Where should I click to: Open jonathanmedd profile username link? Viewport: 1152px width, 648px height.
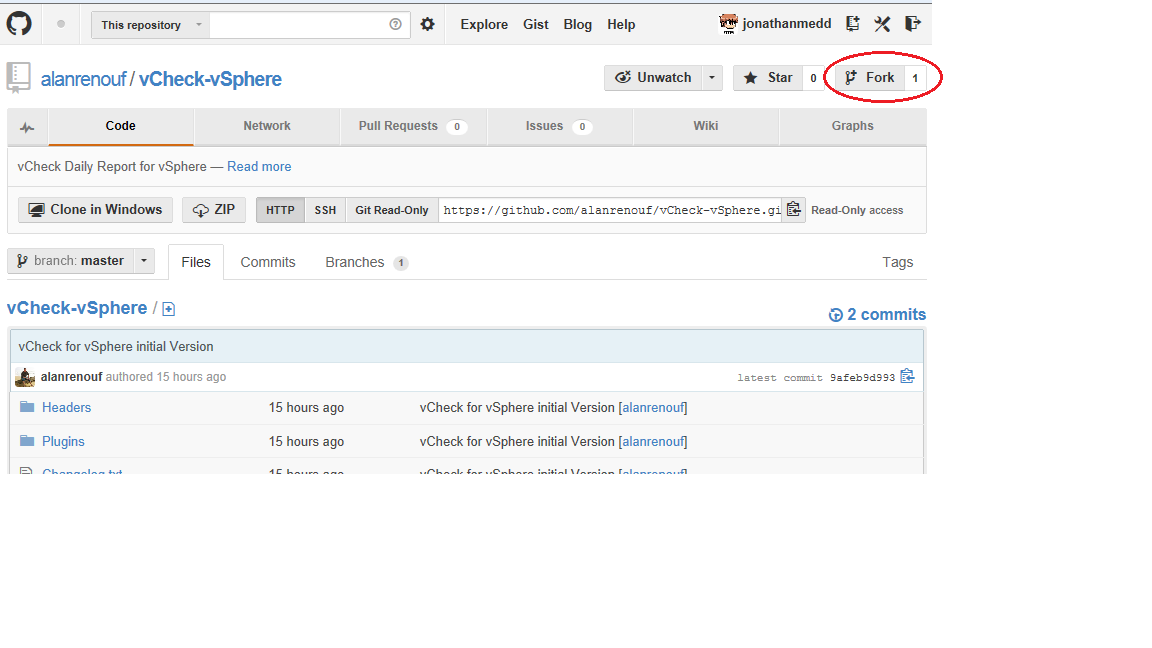pos(787,24)
